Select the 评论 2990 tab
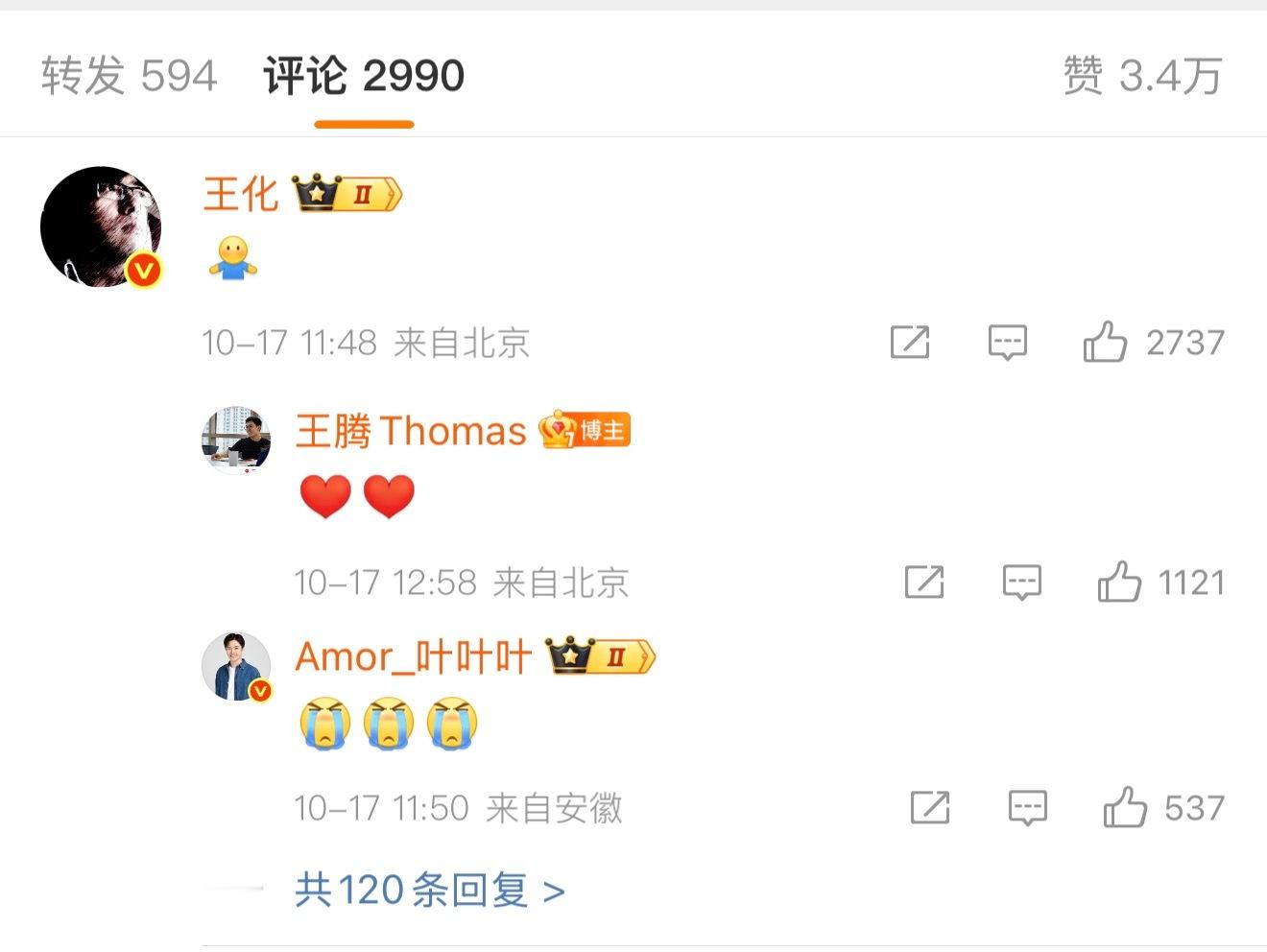Image resolution: width=1267 pixels, height=952 pixels. pos(364,76)
